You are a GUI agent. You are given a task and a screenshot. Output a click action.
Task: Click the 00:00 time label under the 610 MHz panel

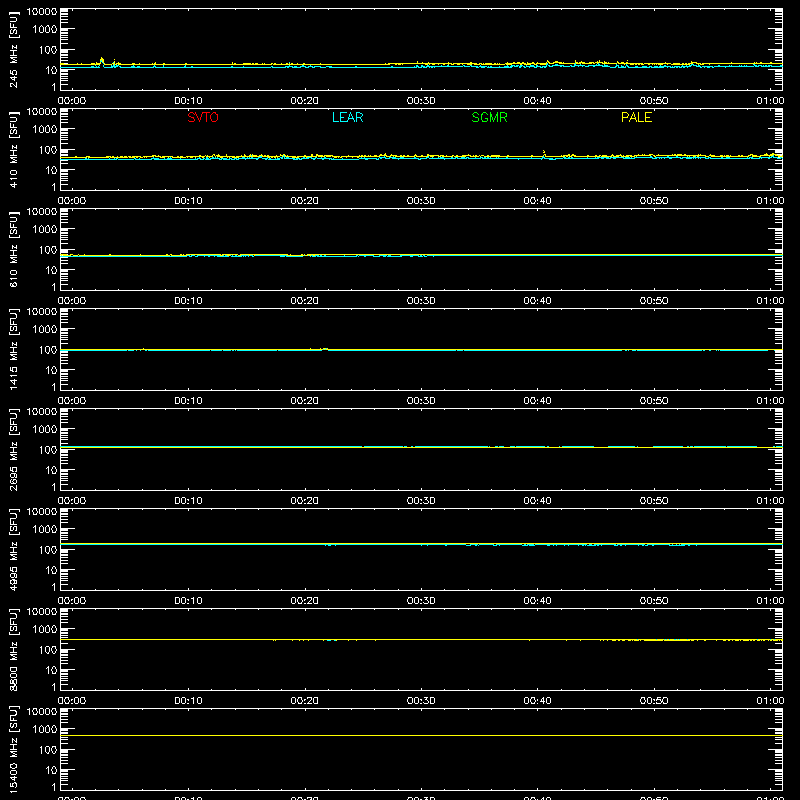pos(72,301)
